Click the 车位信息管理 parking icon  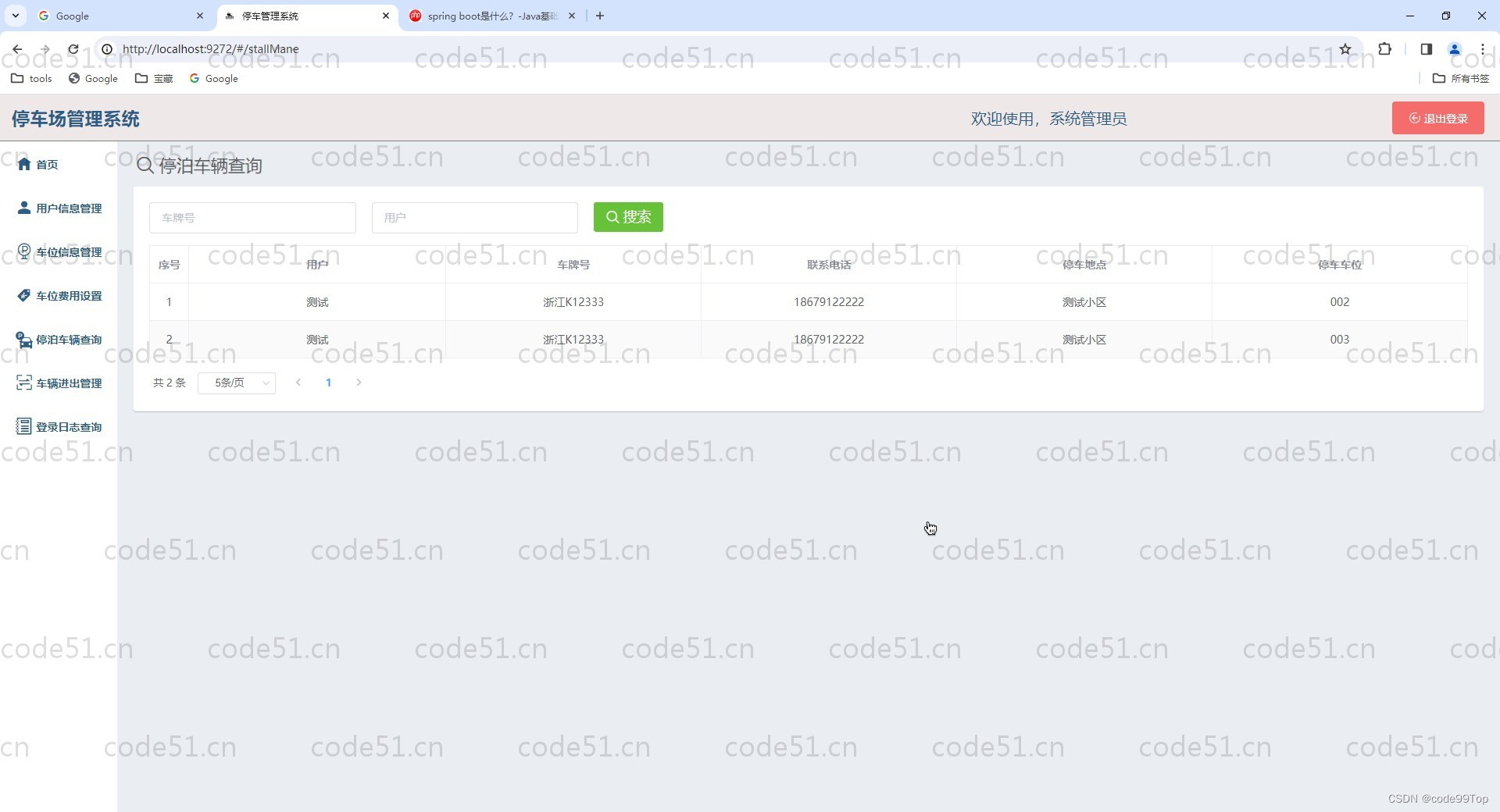point(24,251)
